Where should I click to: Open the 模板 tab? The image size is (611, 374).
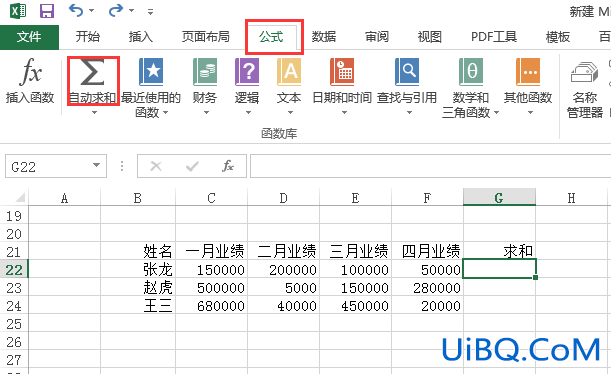pyautogui.click(x=558, y=37)
